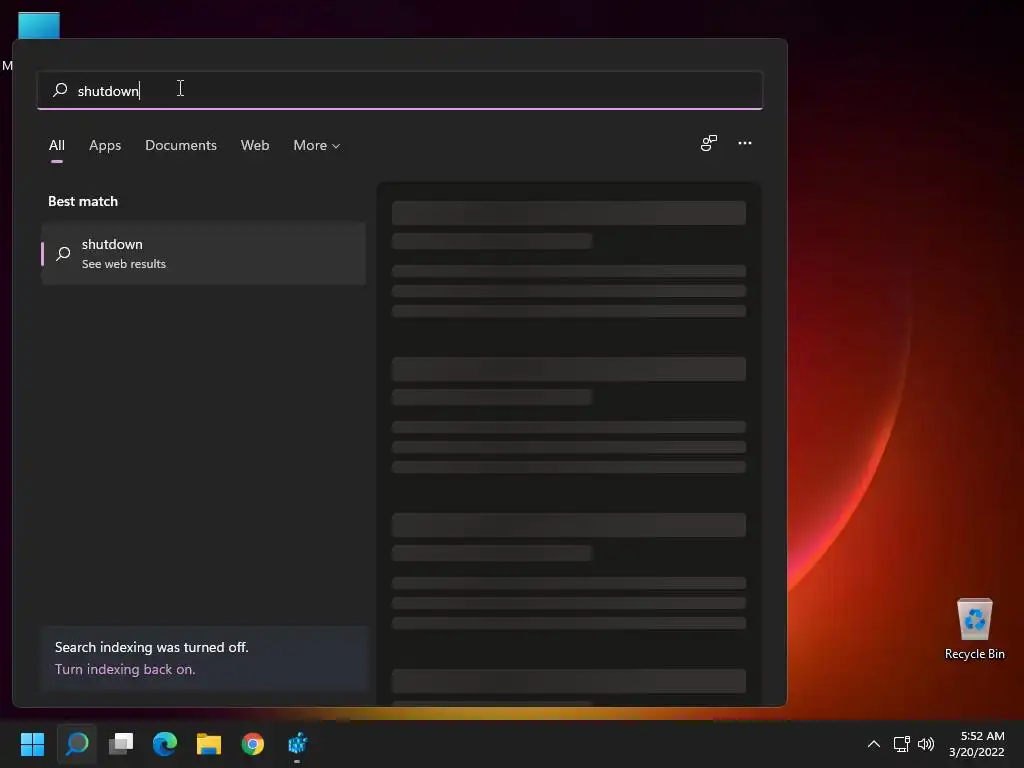Click the taskbar Search icon
This screenshot has height=768, width=1024.
[76, 743]
